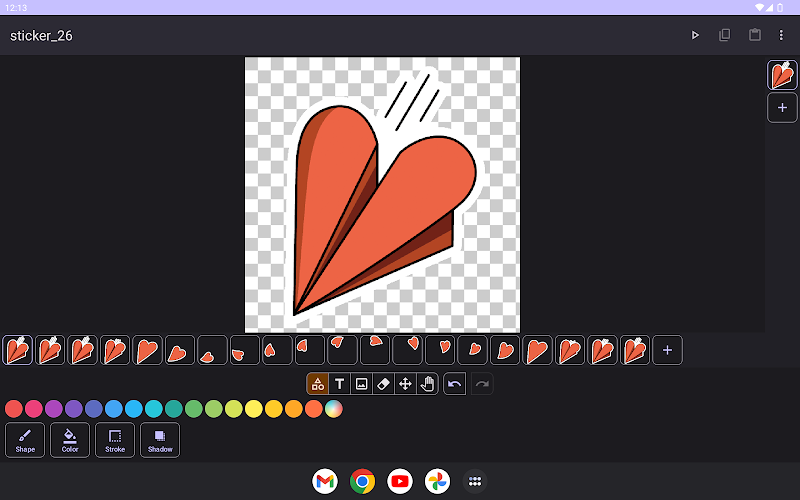800x500 pixels.
Task: Open the Shadow settings
Action: click(160, 440)
